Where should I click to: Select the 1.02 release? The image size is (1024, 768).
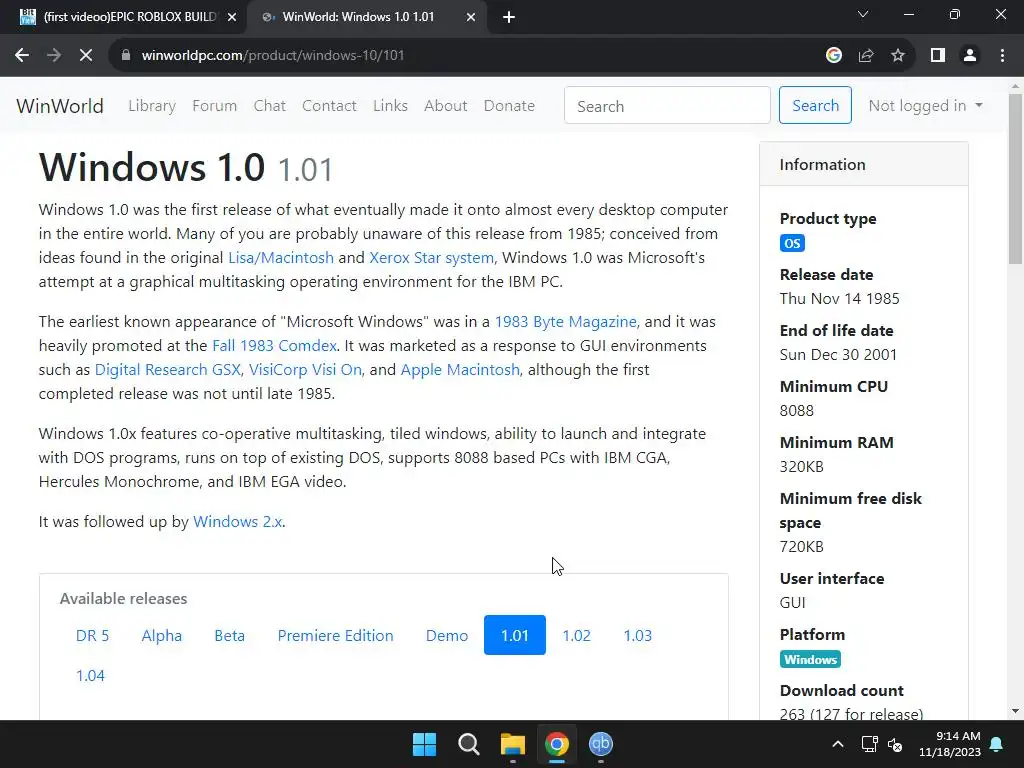577,635
